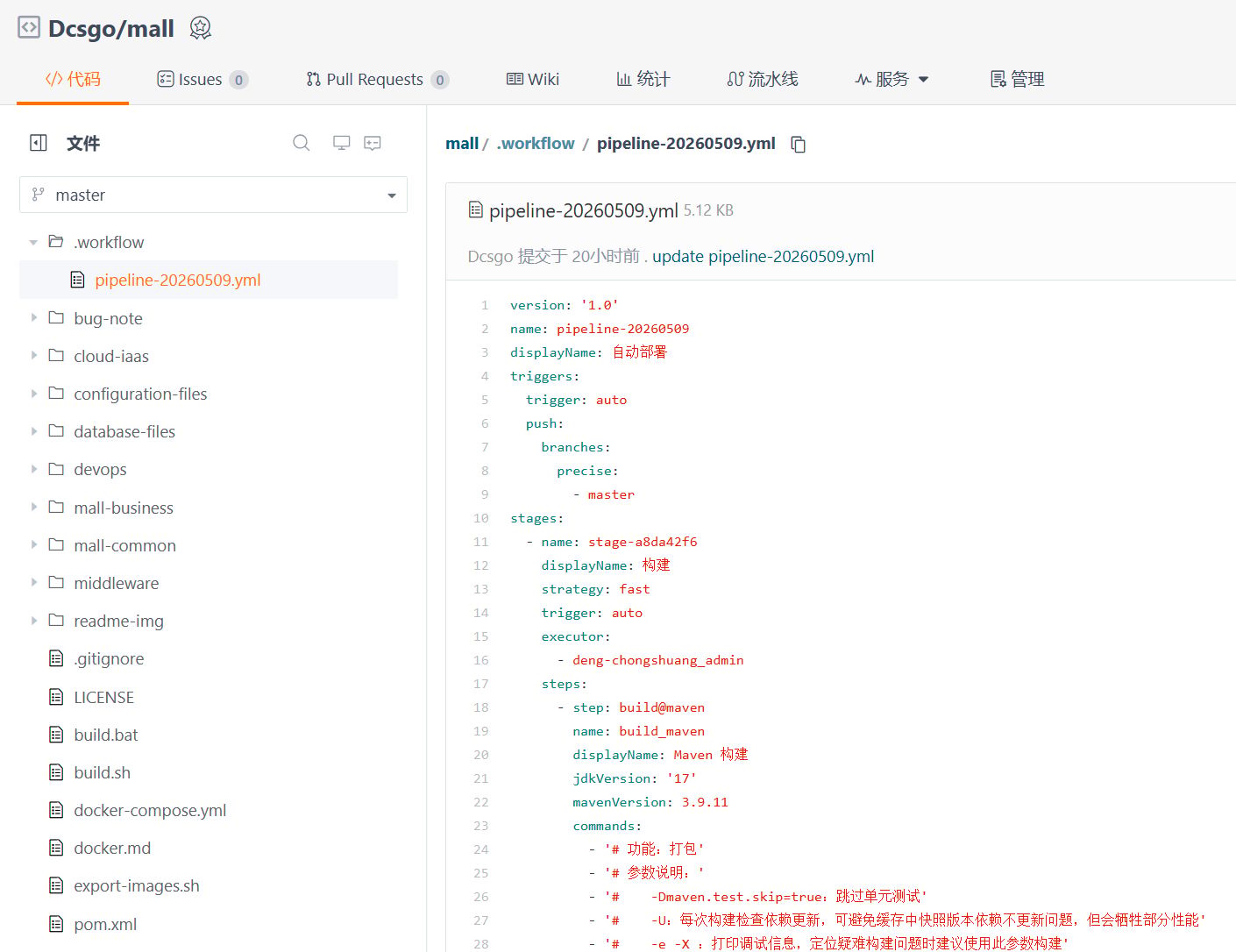
Task: Click the terminal-style icon in the file panel
Action: click(373, 143)
